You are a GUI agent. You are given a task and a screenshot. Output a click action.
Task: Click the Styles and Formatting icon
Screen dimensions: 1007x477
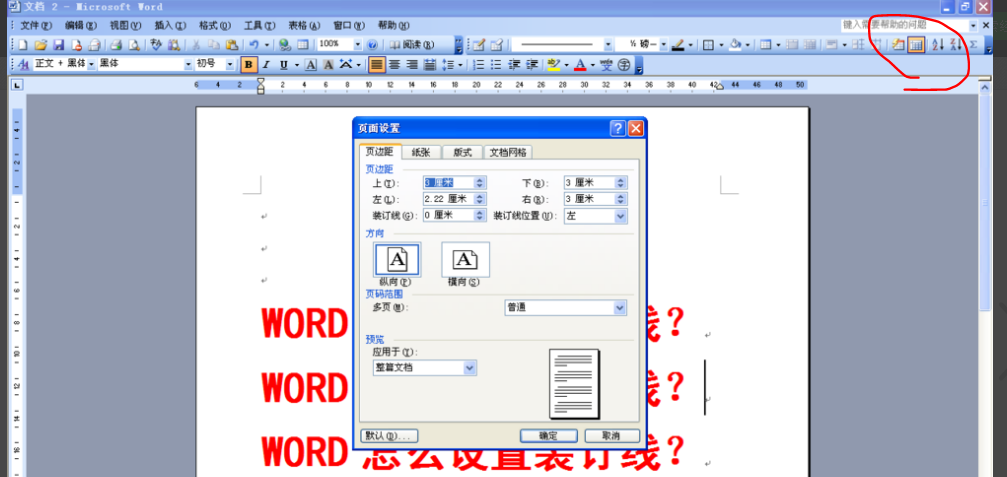click(24, 64)
